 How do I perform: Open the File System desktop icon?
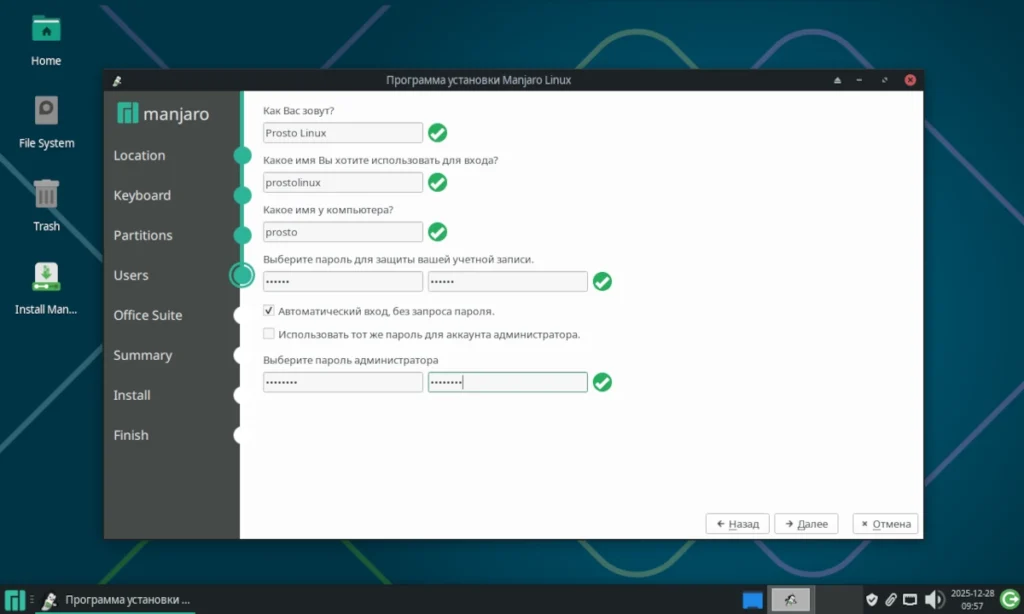[x=46, y=111]
